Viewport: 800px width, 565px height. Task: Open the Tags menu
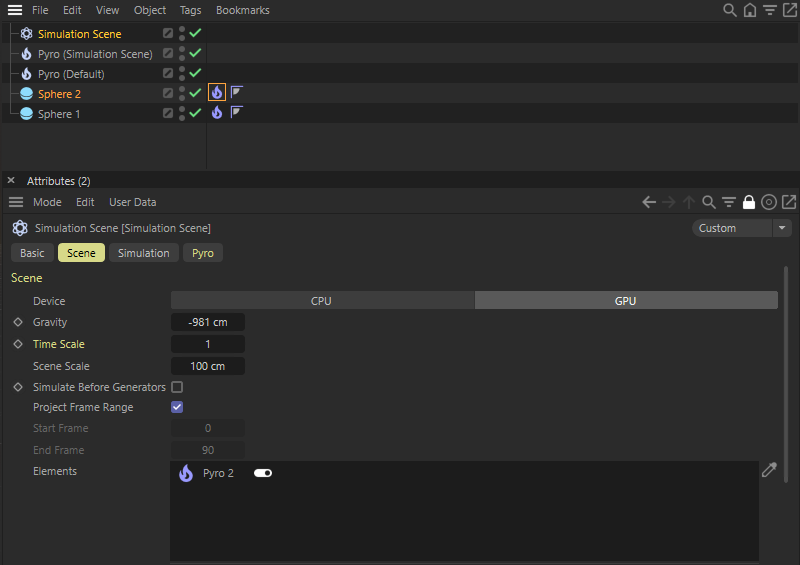tap(190, 10)
